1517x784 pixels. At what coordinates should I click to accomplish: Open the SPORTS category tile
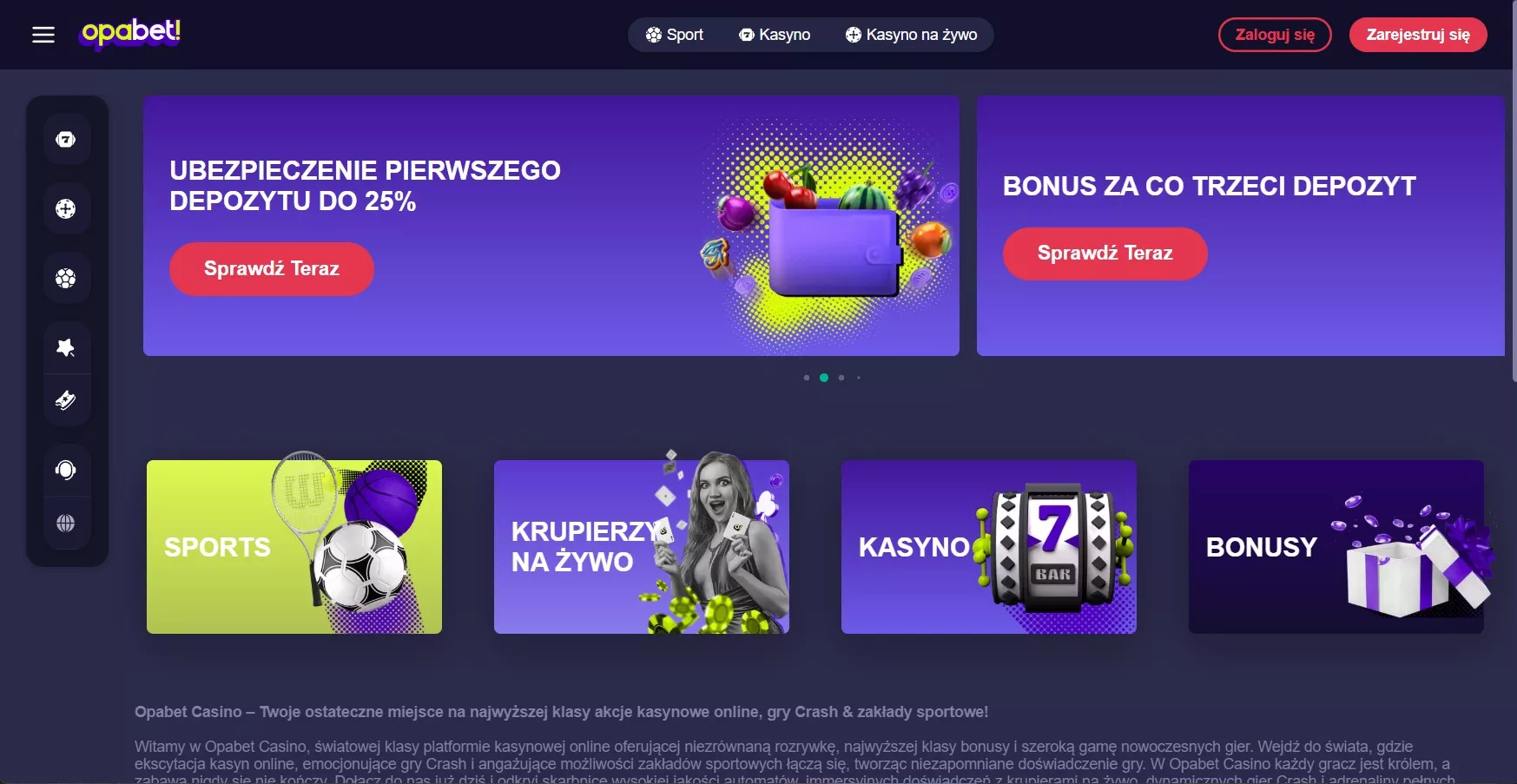(294, 547)
